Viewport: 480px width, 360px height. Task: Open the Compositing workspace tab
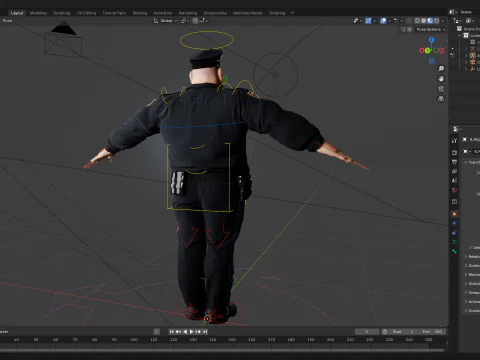point(215,13)
